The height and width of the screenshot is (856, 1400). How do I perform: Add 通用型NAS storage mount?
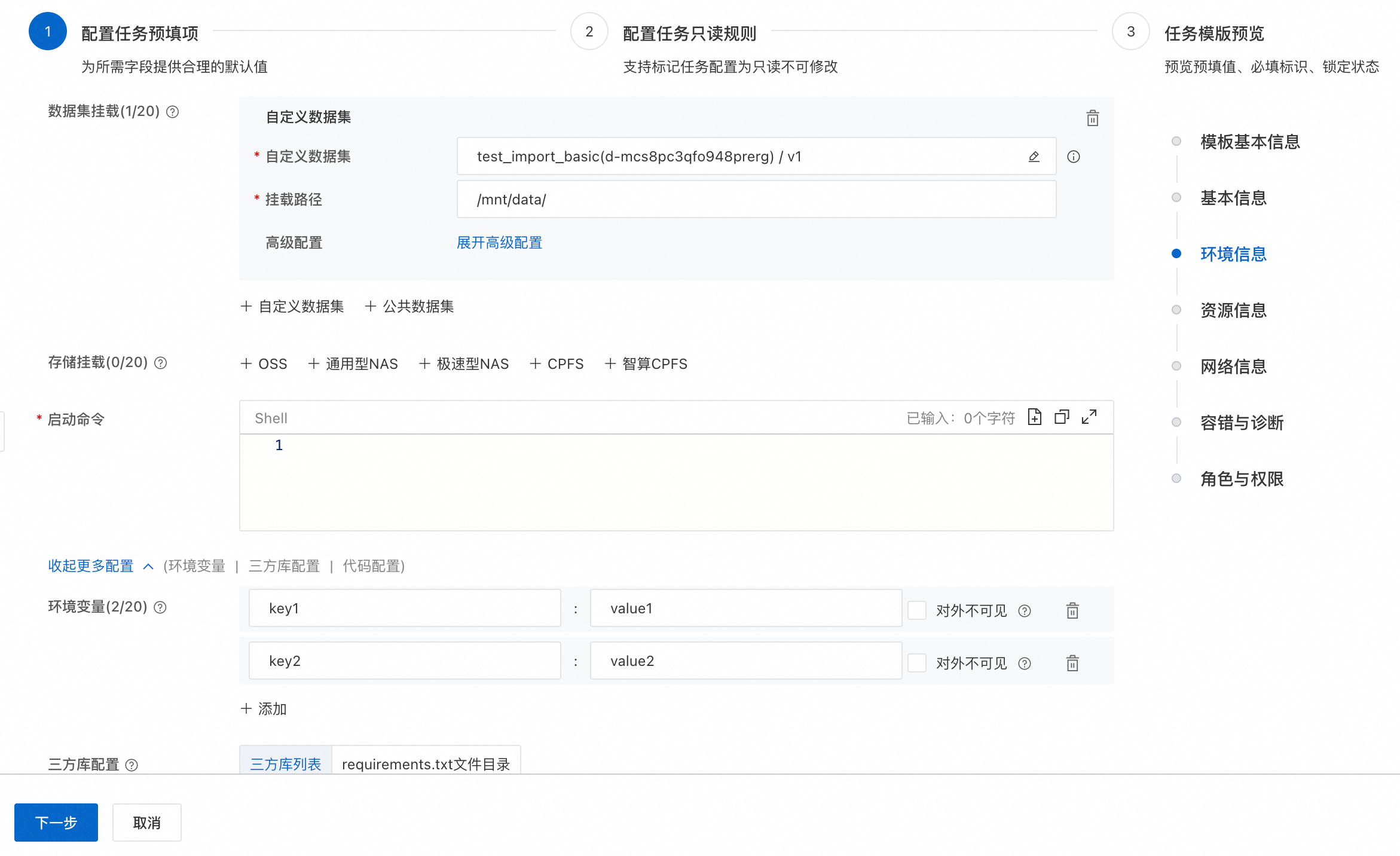click(x=353, y=363)
